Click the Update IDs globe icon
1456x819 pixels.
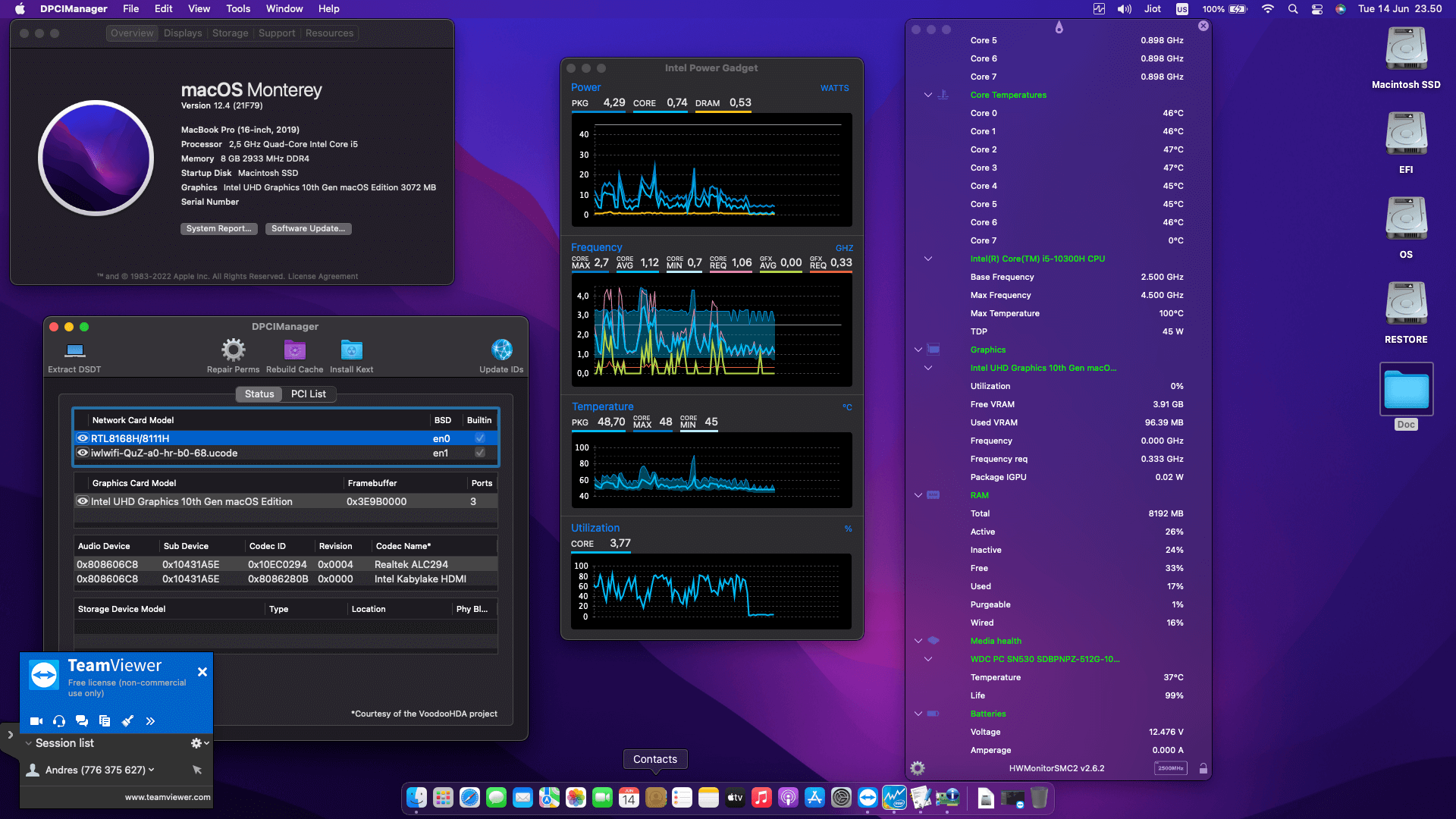point(501,350)
